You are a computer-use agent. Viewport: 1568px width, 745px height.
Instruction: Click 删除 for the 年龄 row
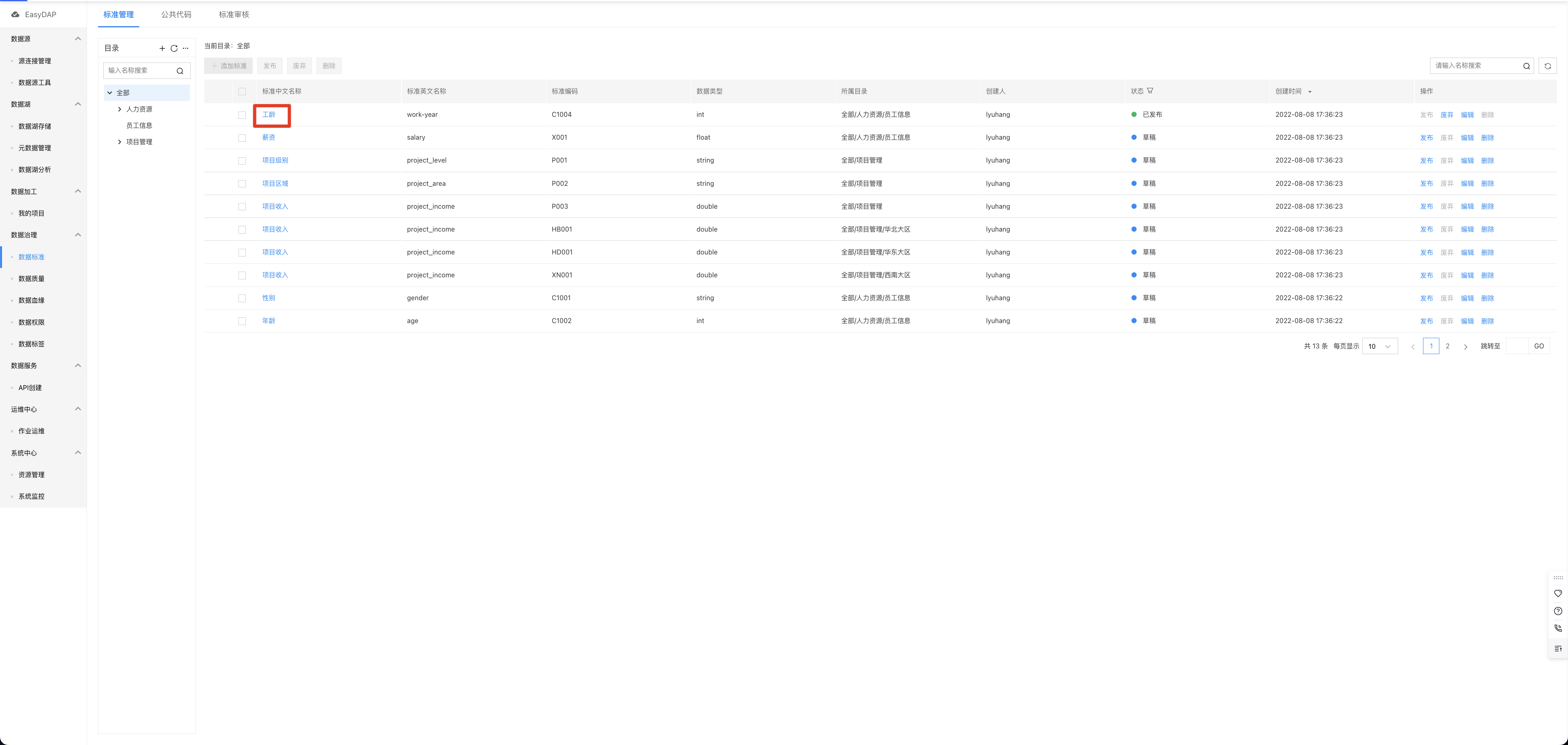click(x=1488, y=321)
